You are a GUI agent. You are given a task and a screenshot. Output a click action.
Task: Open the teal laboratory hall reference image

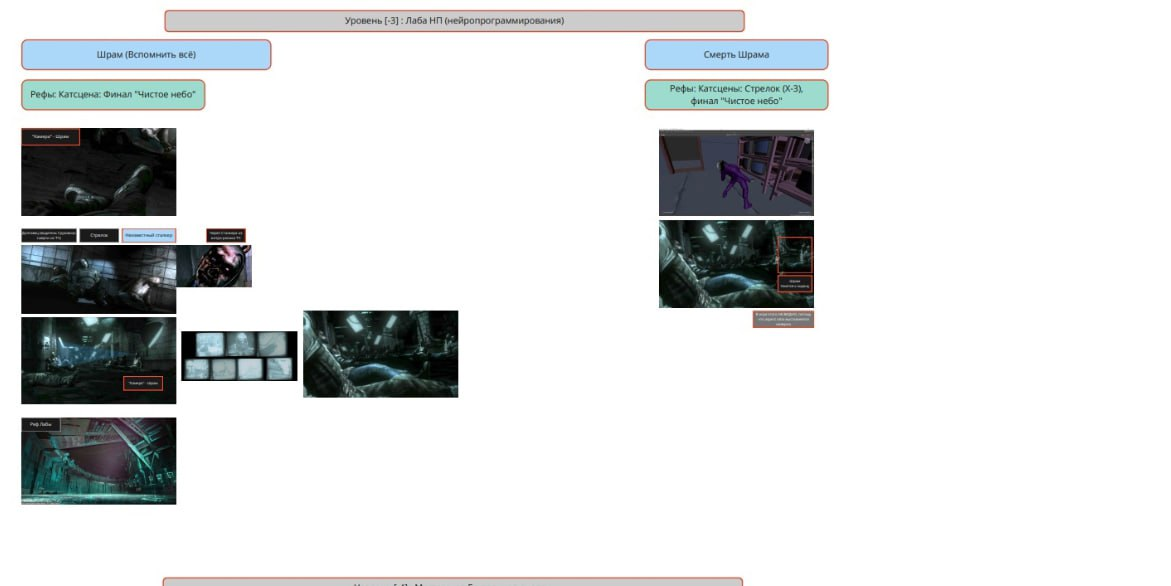click(99, 461)
